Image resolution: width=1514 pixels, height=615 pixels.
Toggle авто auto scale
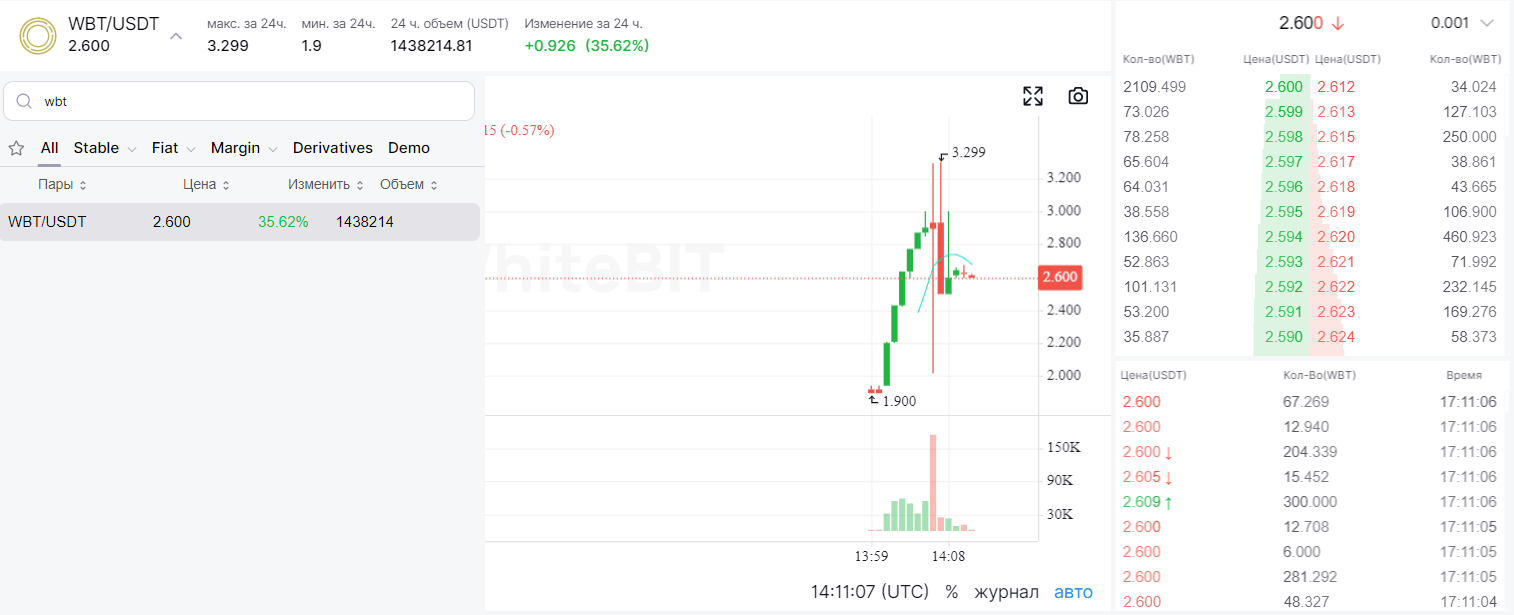(1073, 592)
